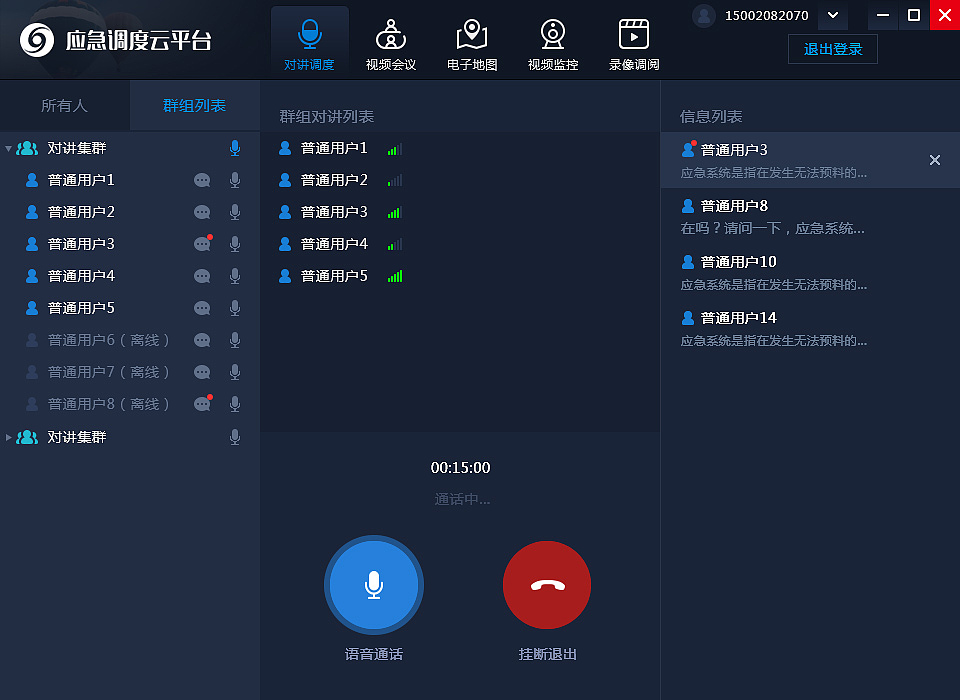The height and width of the screenshot is (700, 960).
Task: Click the 退出登录 logout button
Action: (x=832, y=48)
